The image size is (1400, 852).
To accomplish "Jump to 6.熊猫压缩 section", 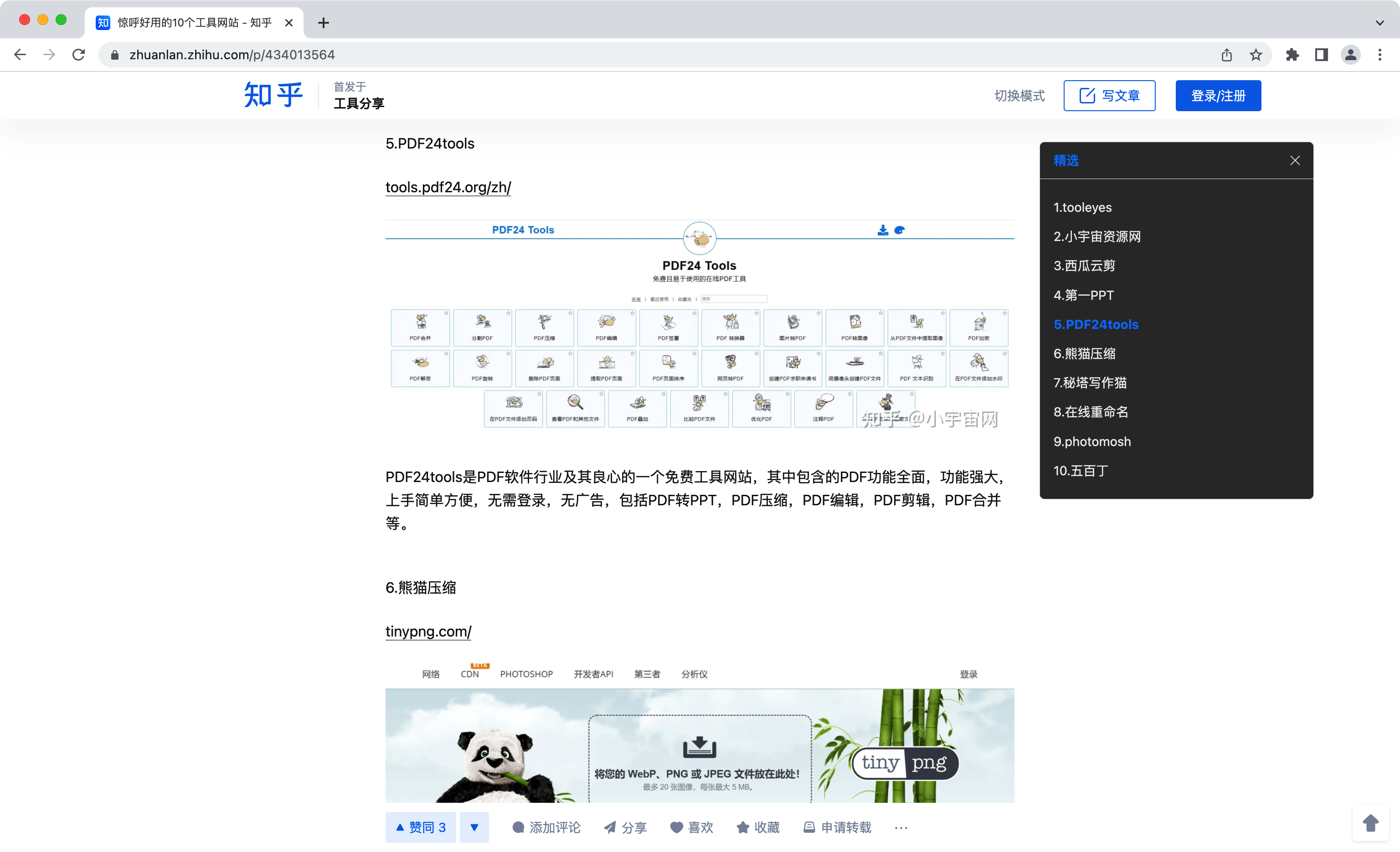I will 1084,353.
